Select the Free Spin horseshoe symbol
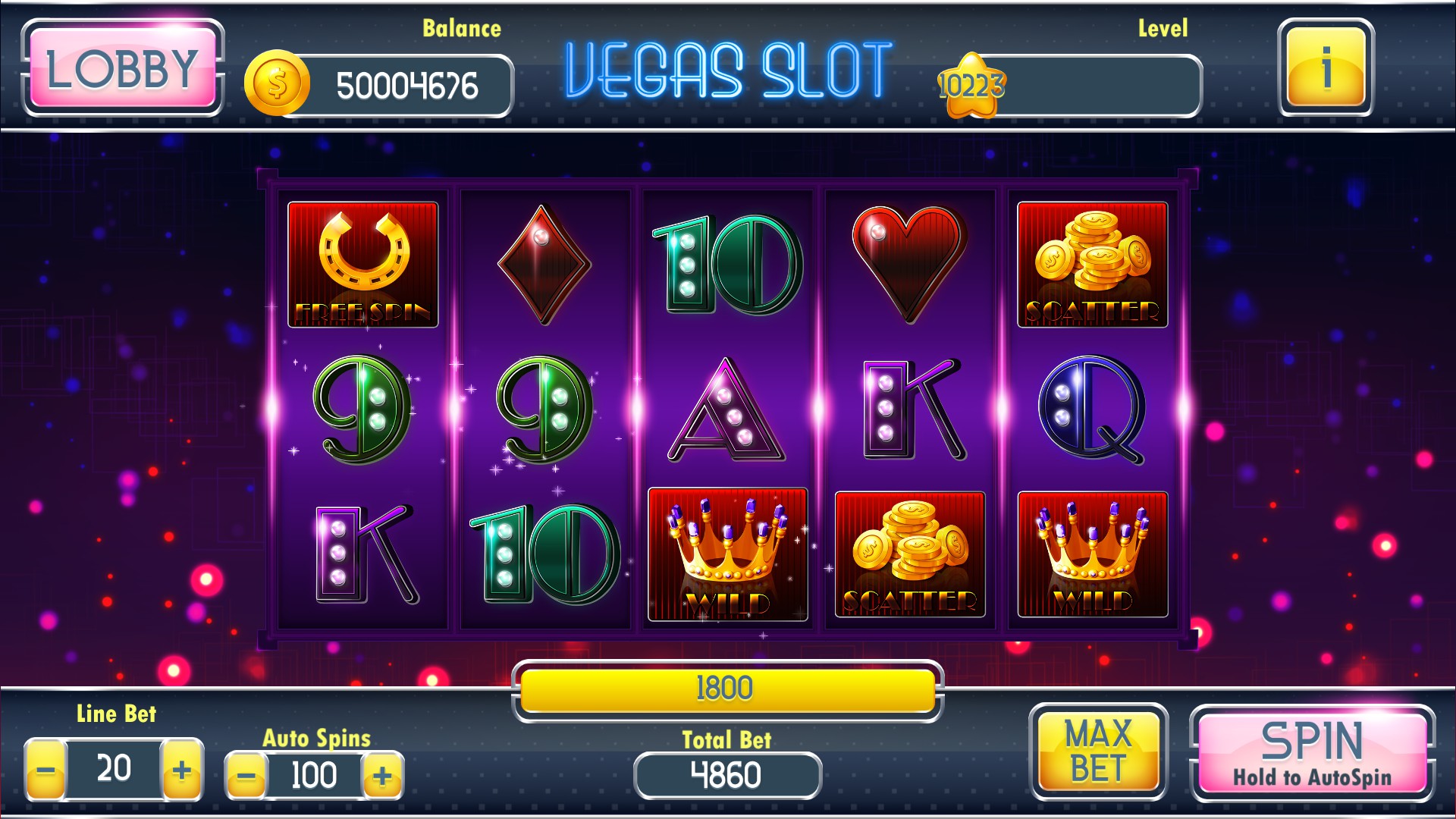 click(362, 265)
